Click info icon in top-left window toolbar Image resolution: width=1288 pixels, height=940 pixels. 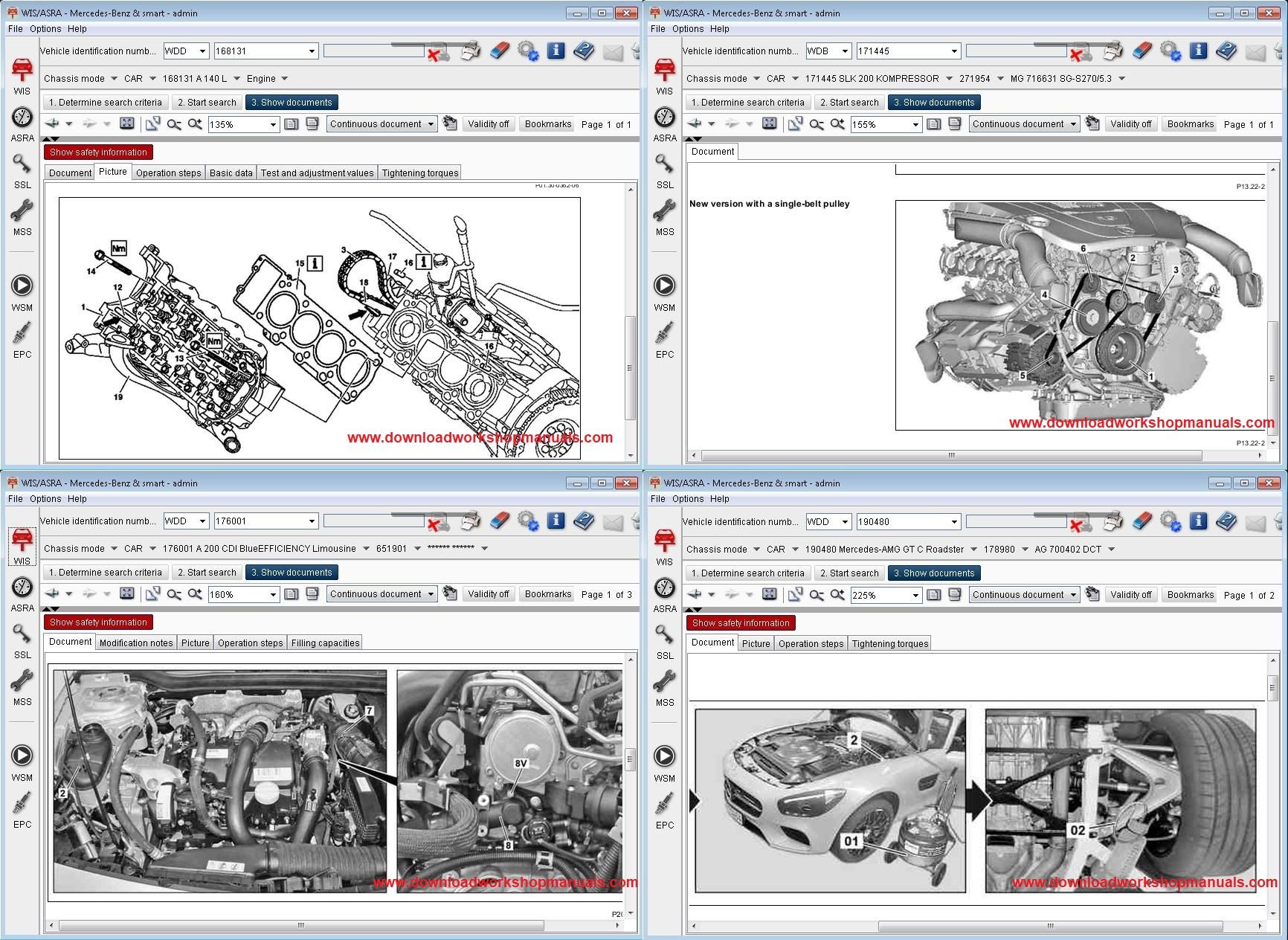(x=556, y=51)
